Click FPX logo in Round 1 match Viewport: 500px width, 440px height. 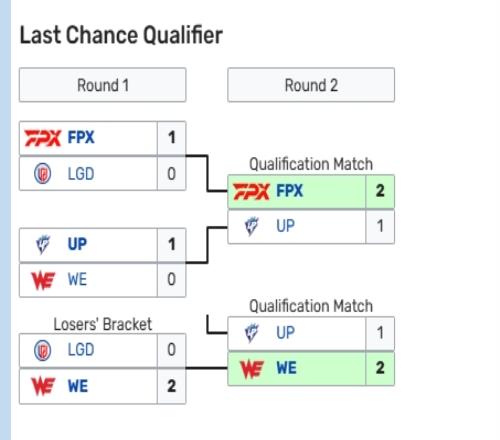coord(43,138)
